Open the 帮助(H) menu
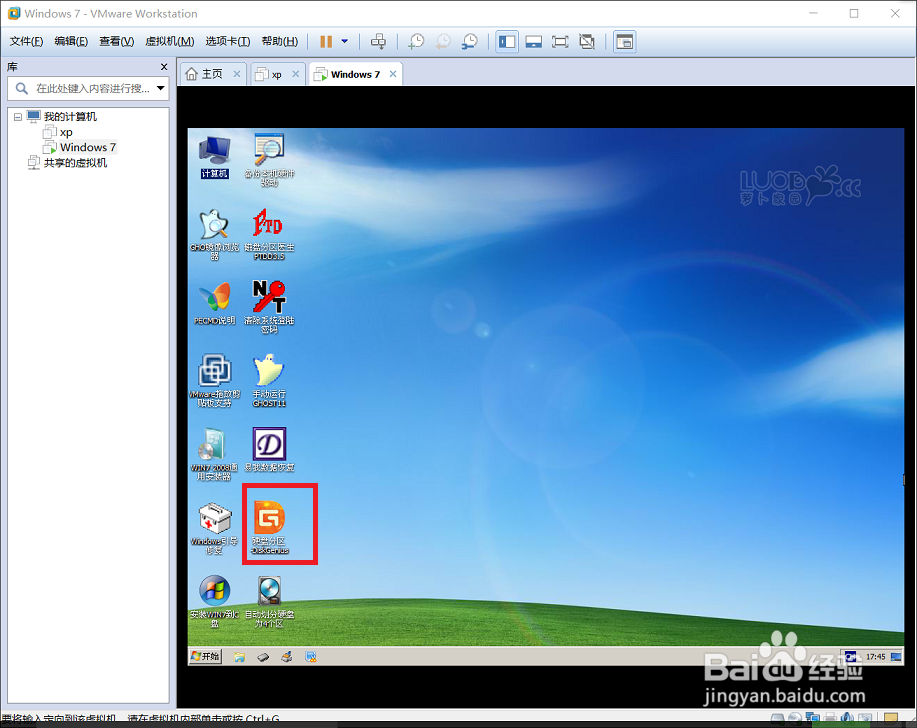Screen dimensions: 917x728 pos(280,42)
